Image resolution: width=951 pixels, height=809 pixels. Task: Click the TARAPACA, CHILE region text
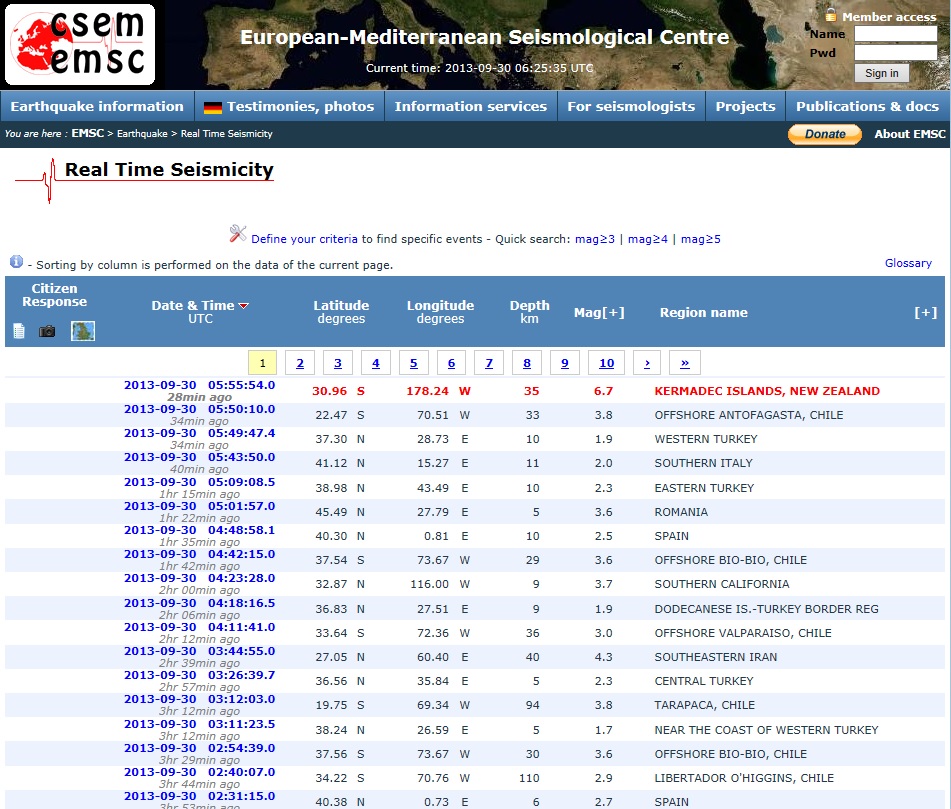tap(704, 705)
